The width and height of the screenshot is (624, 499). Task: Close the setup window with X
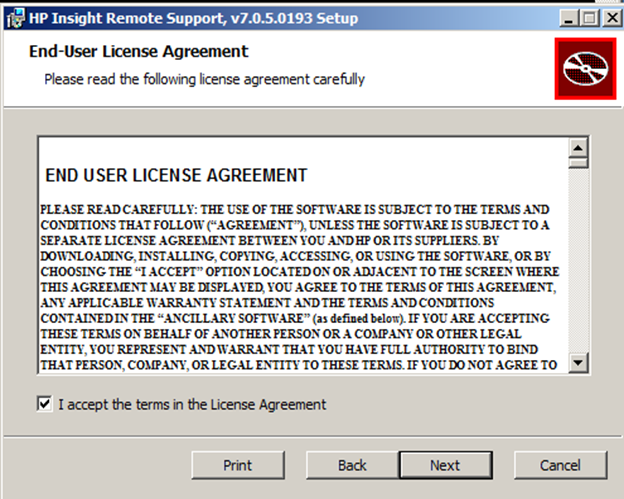[x=612, y=18]
